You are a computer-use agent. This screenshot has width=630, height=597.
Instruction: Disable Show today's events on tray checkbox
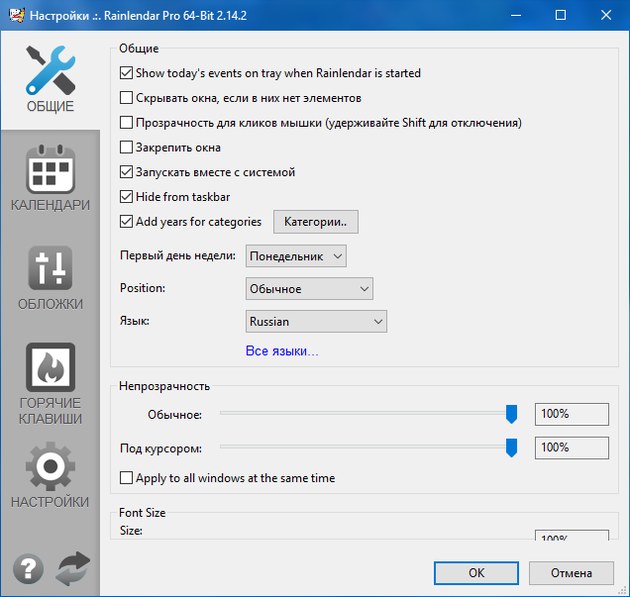point(126,73)
